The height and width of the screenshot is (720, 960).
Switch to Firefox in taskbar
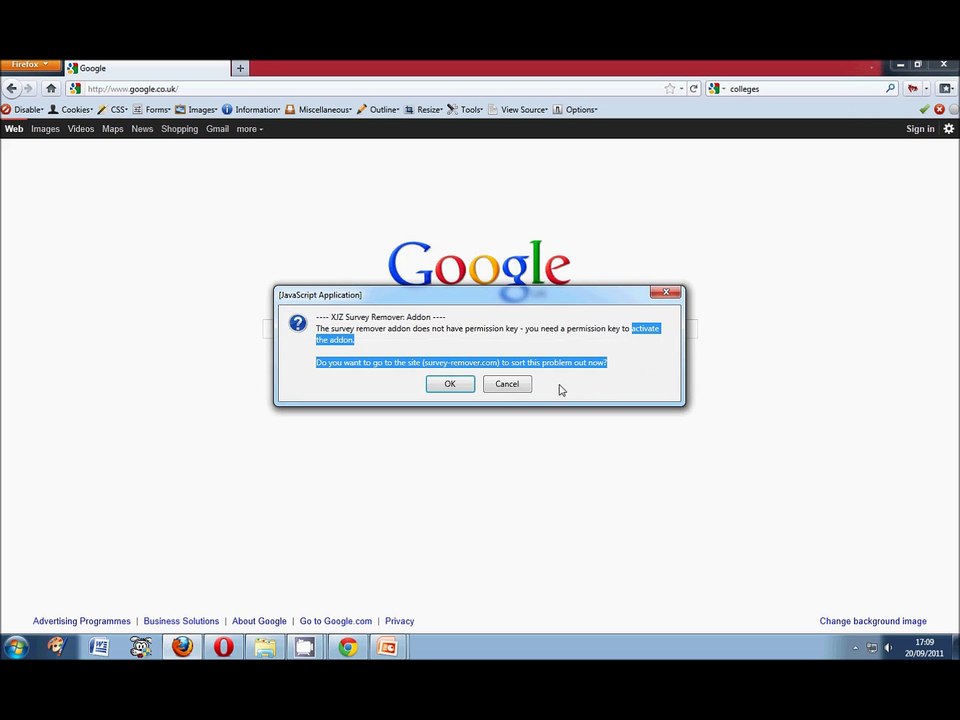pos(182,647)
